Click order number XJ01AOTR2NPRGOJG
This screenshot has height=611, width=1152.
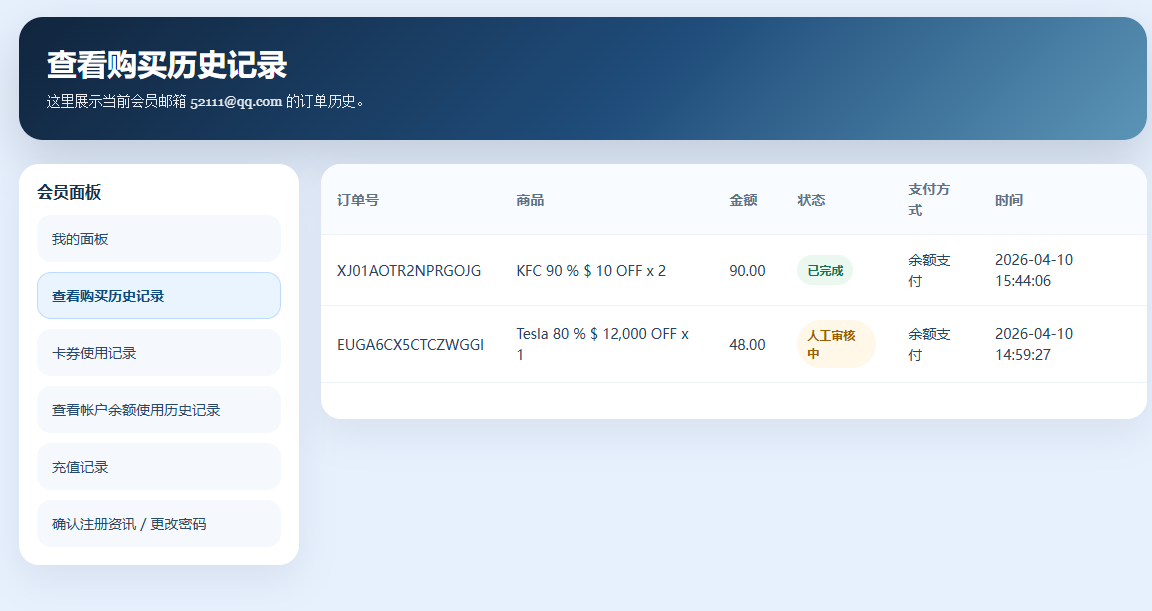(x=409, y=271)
